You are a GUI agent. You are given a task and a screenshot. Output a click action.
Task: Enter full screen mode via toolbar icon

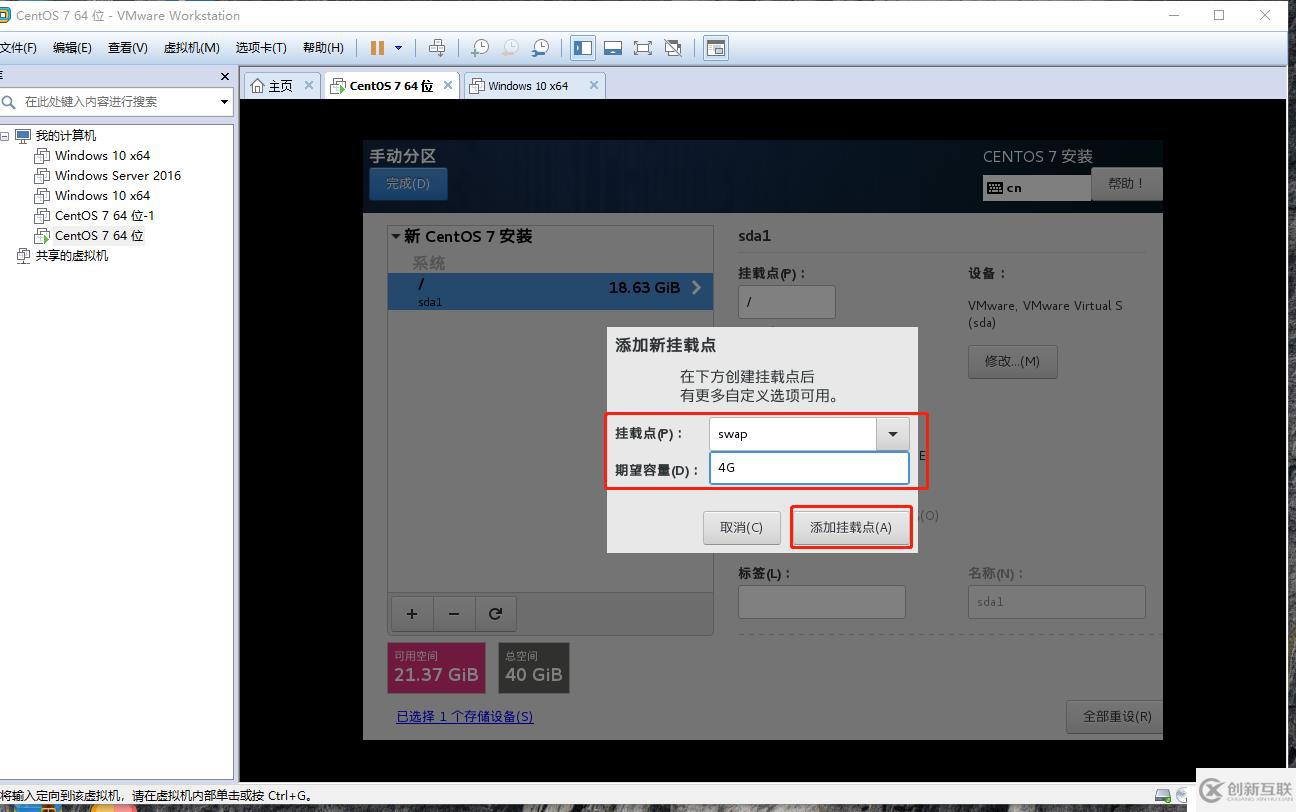[x=643, y=48]
